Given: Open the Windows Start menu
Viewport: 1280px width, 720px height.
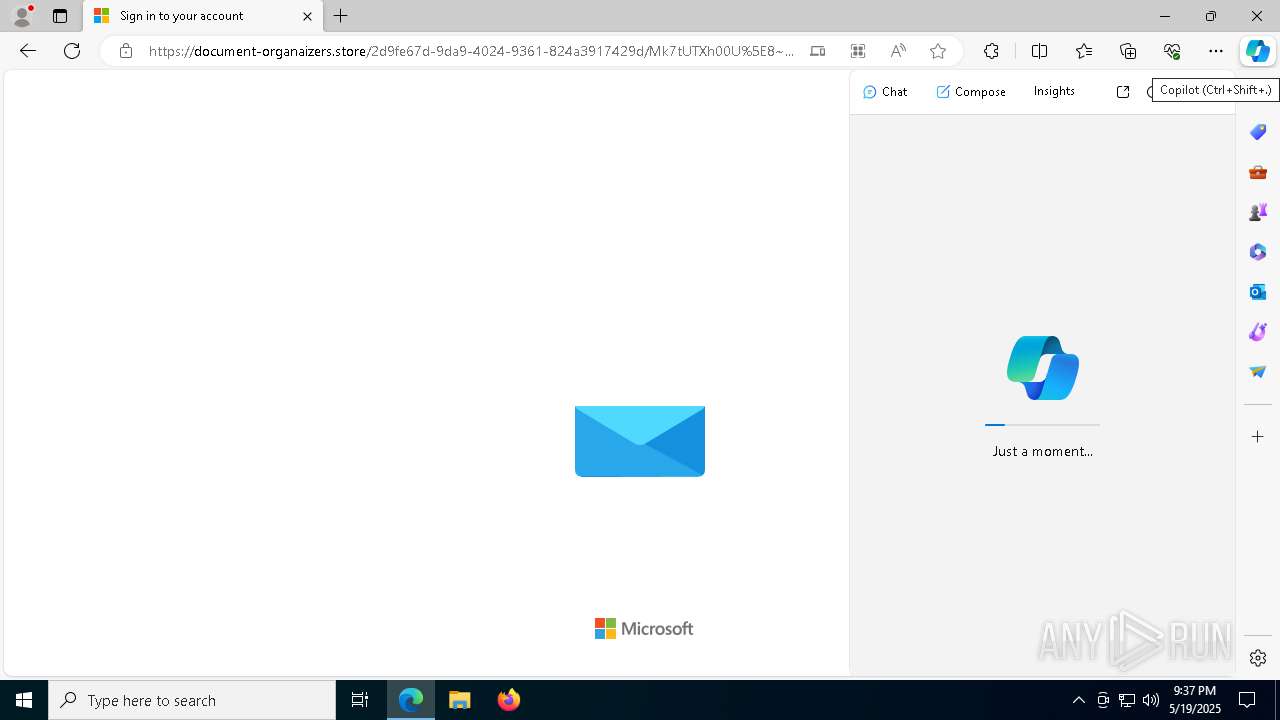Looking at the screenshot, I should click(24, 700).
